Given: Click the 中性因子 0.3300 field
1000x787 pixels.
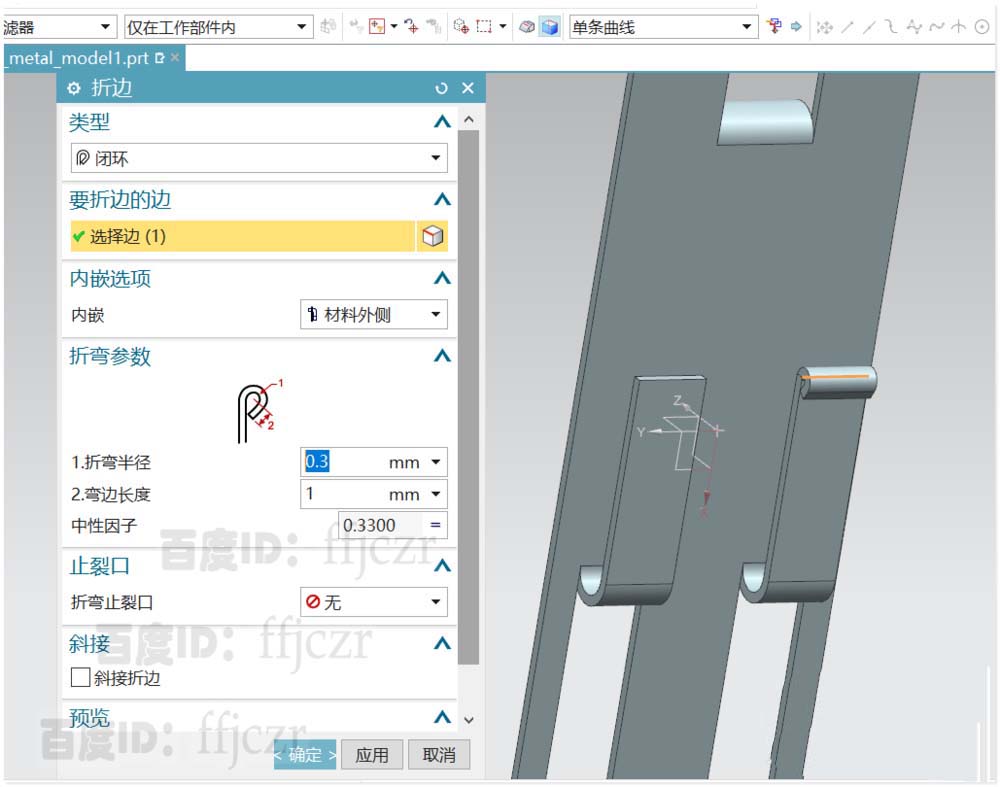Looking at the screenshot, I should (x=380, y=526).
